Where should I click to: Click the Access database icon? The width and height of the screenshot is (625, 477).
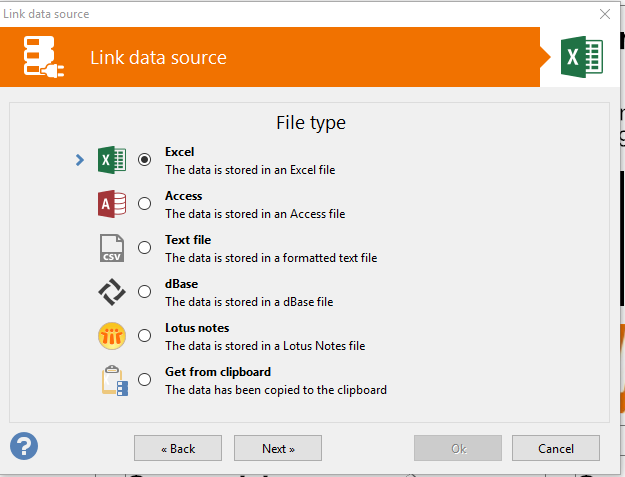(112, 204)
